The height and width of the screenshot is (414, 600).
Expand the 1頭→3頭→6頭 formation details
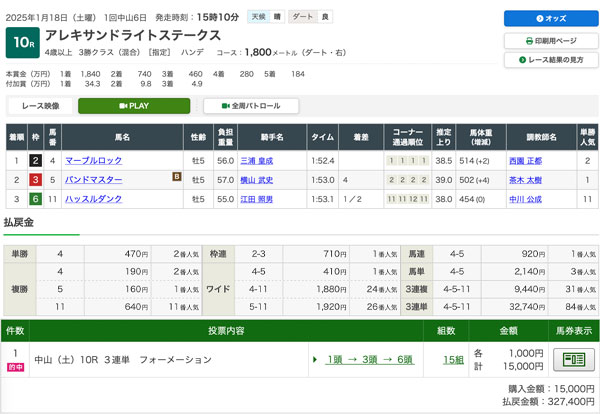click(x=368, y=360)
